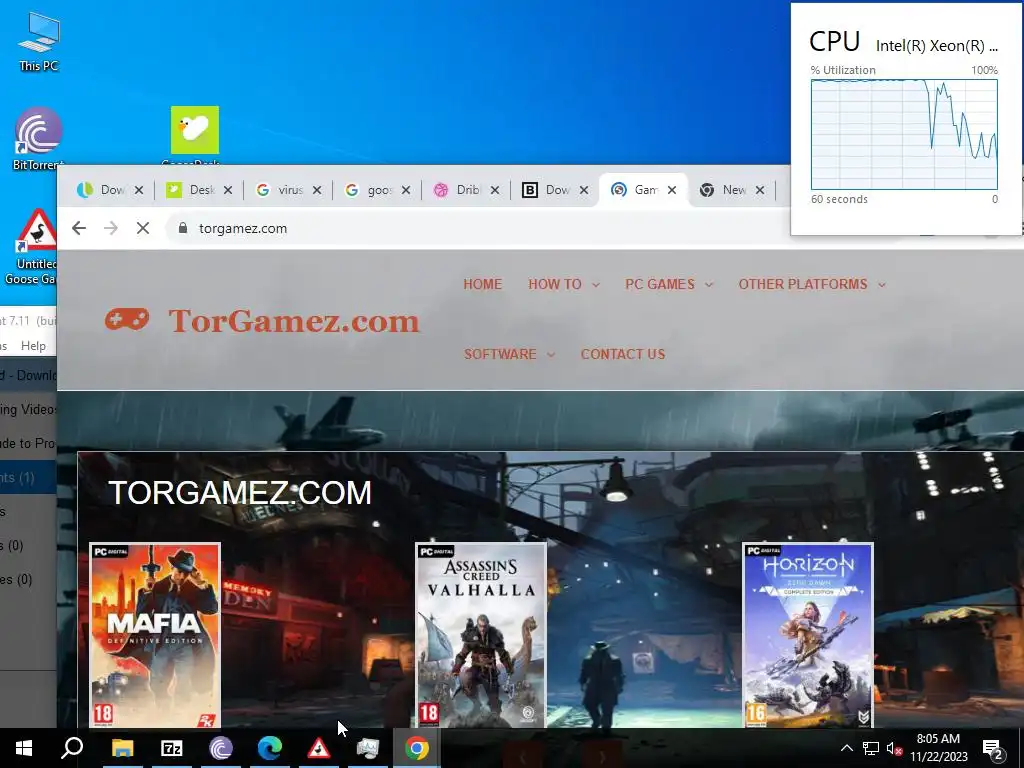
Task: Click the network tray icon
Action: click(x=871, y=748)
